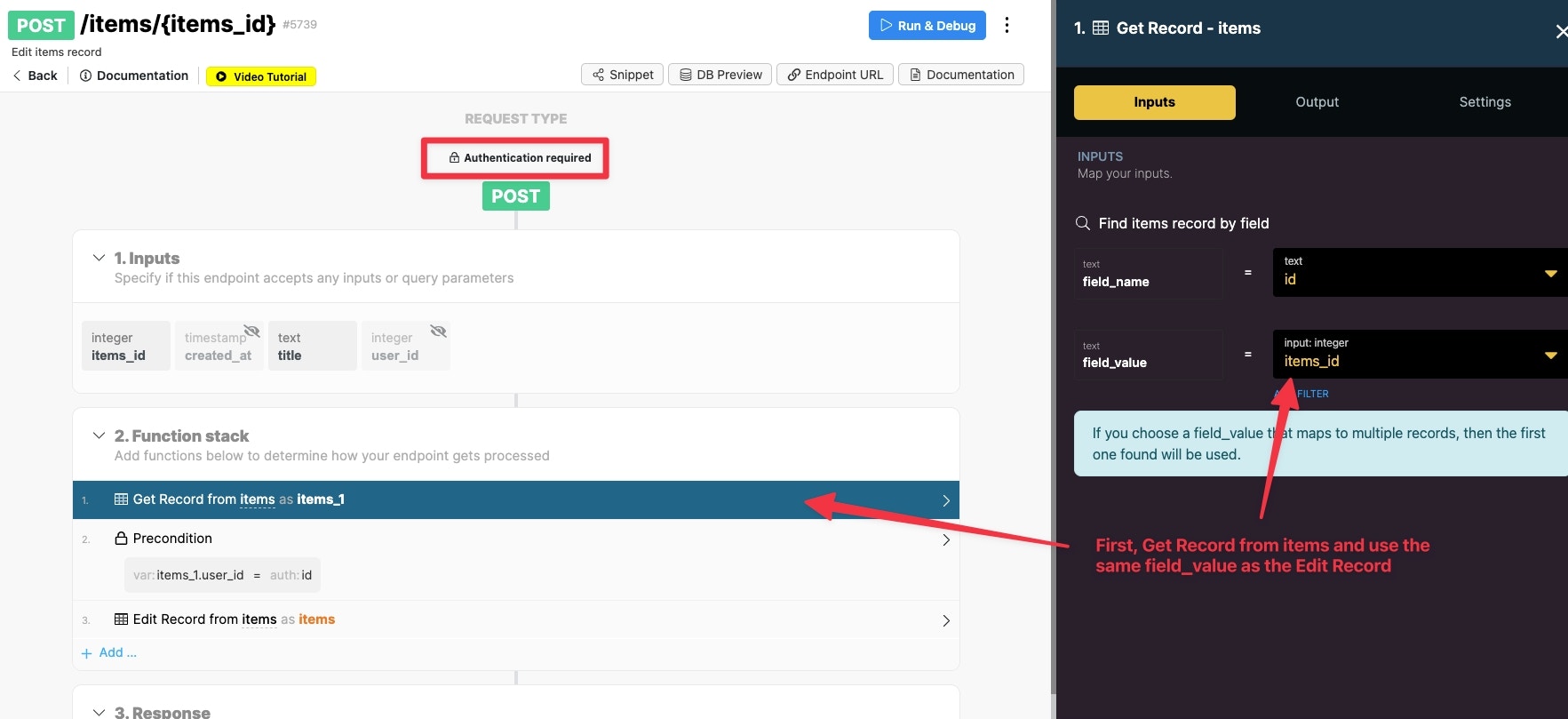The width and height of the screenshot is (1568, 719).
Task: Expand chevron on Precondition row
Action: (946, 539)
